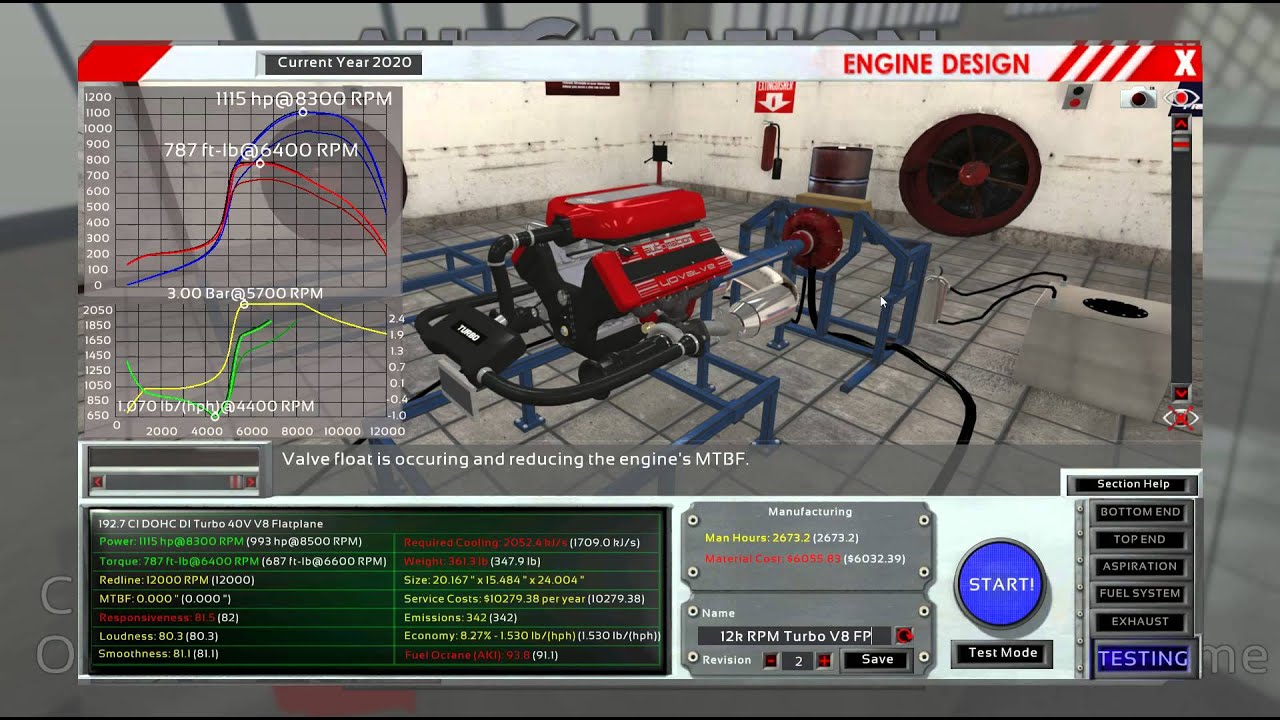Toggle the eye view icon at top right

point(1183,98)
